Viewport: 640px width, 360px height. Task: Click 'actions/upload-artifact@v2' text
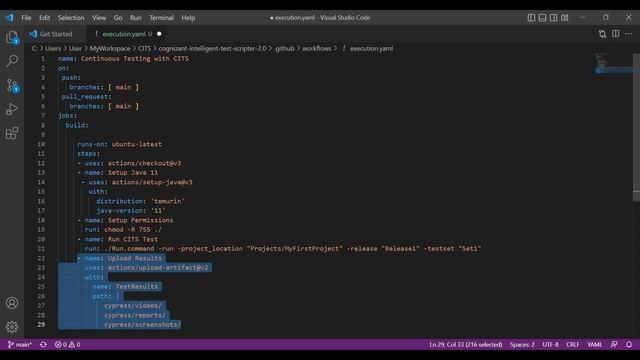point(158,268)
